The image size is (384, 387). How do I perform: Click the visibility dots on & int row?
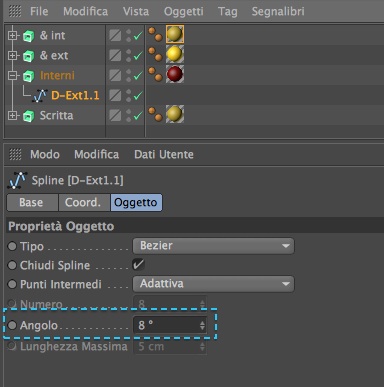coord(128,35)
